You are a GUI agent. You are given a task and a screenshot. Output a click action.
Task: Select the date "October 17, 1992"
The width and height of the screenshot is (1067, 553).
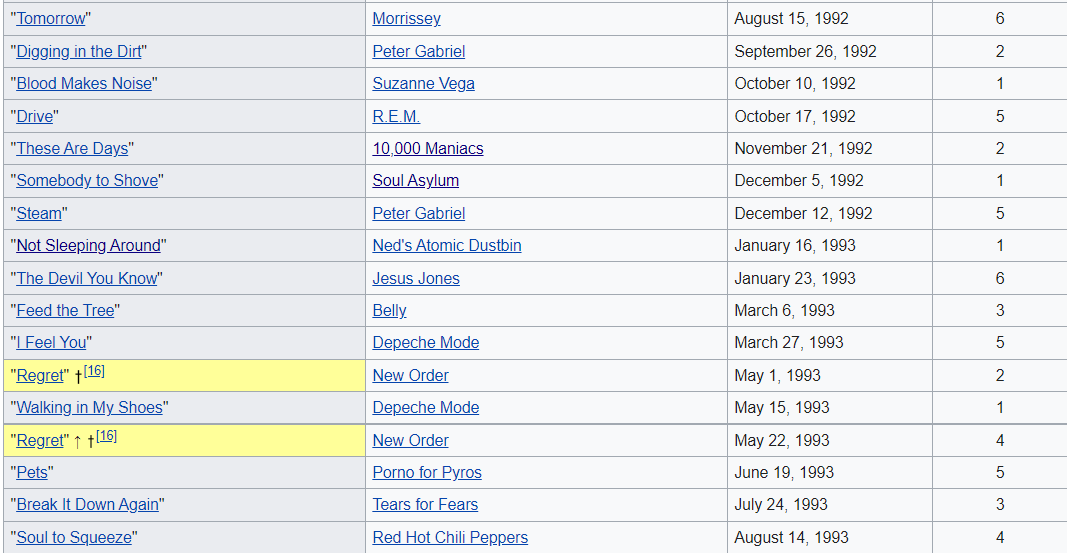(x=795, y=116)
